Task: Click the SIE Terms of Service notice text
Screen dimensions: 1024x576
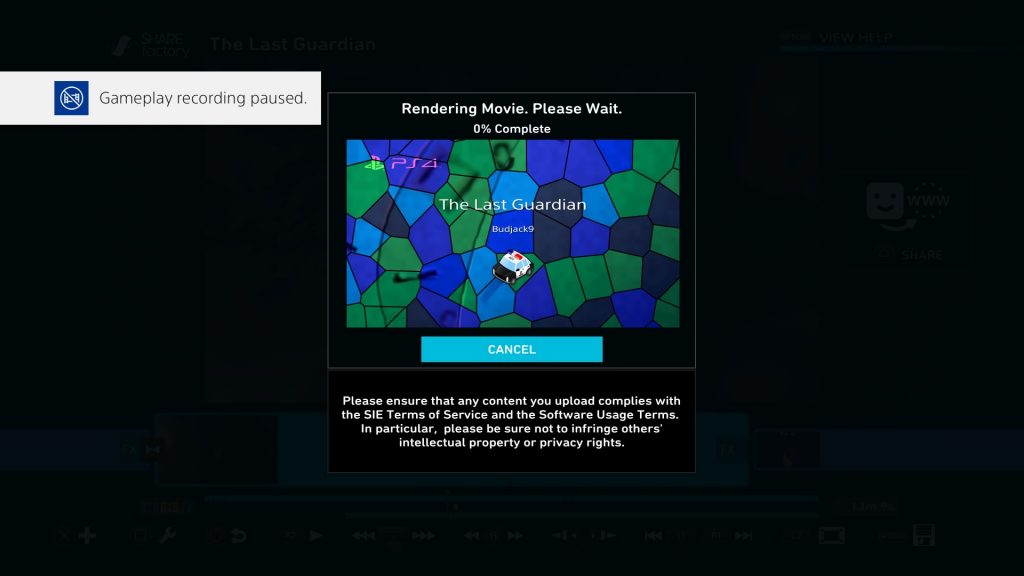Action: click(511, 421)
